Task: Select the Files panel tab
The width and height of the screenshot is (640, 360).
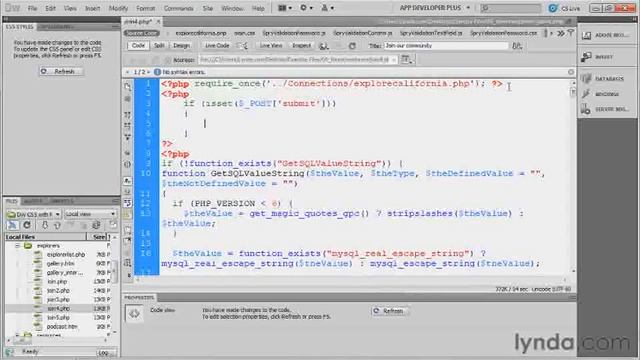Action: click(x=11, y=201)
